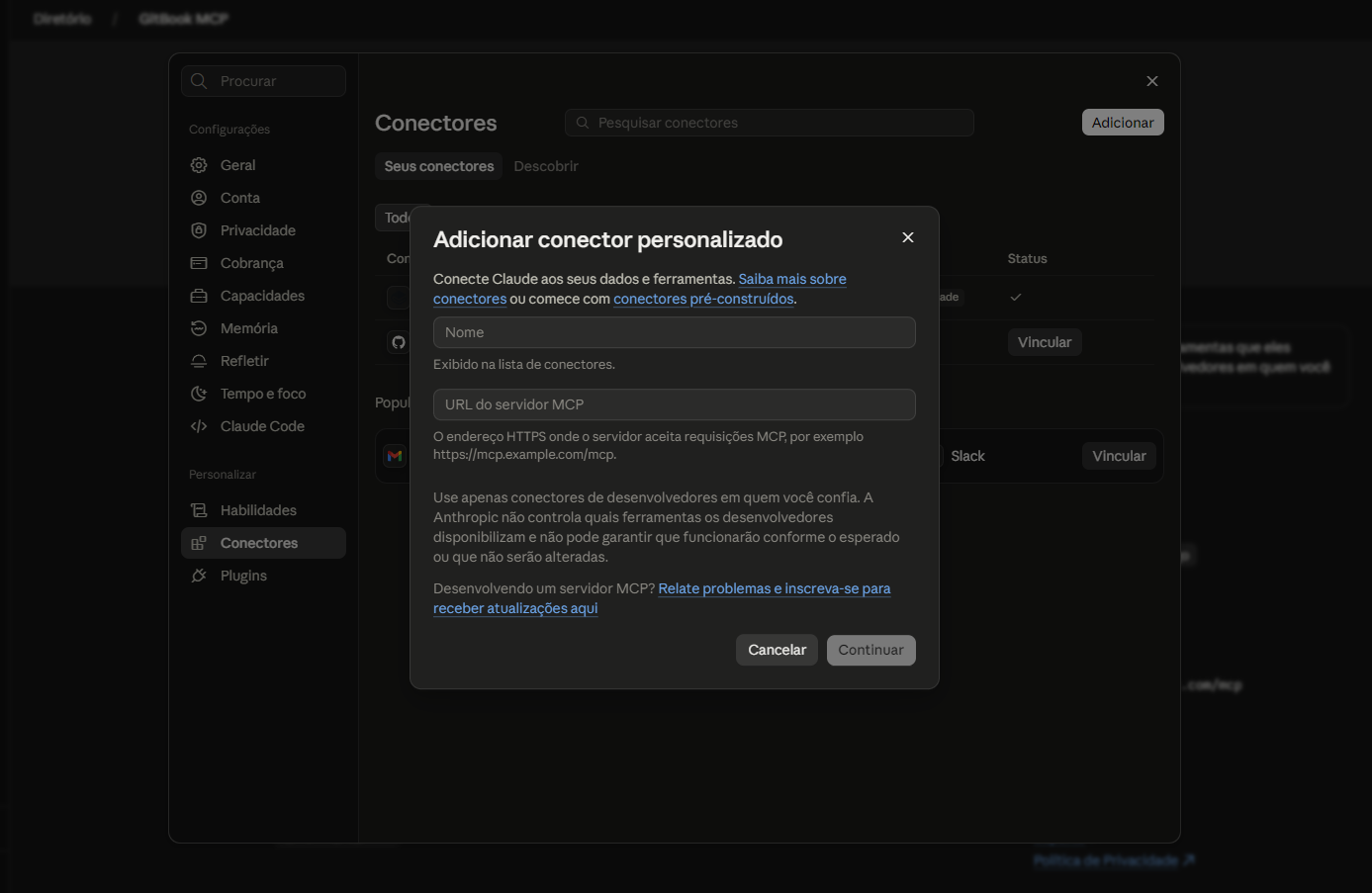
Task: Open the Conta account icon
Action: click(x=199, y=198)
